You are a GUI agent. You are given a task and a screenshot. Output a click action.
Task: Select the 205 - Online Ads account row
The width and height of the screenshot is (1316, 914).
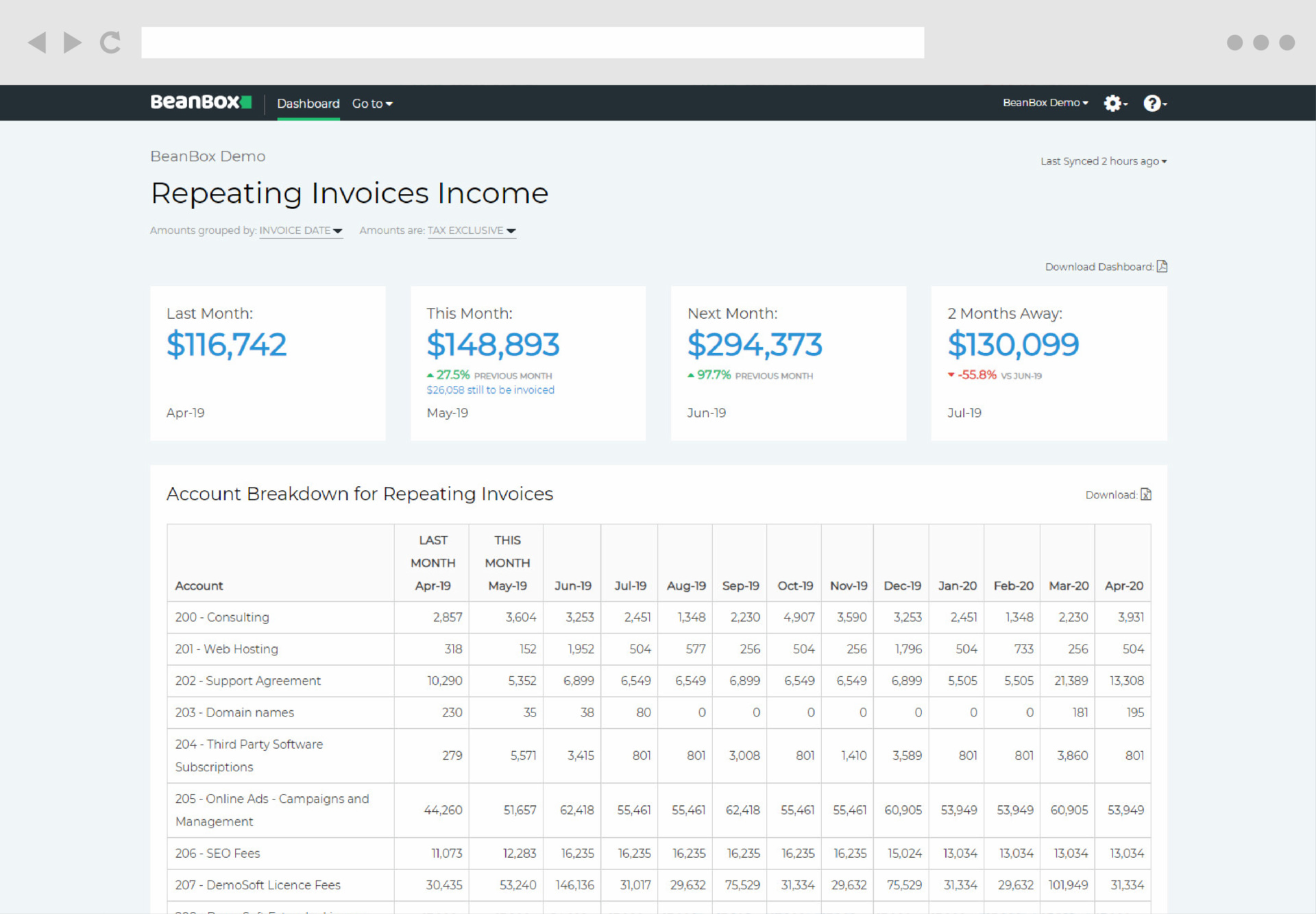pos(272,810)
